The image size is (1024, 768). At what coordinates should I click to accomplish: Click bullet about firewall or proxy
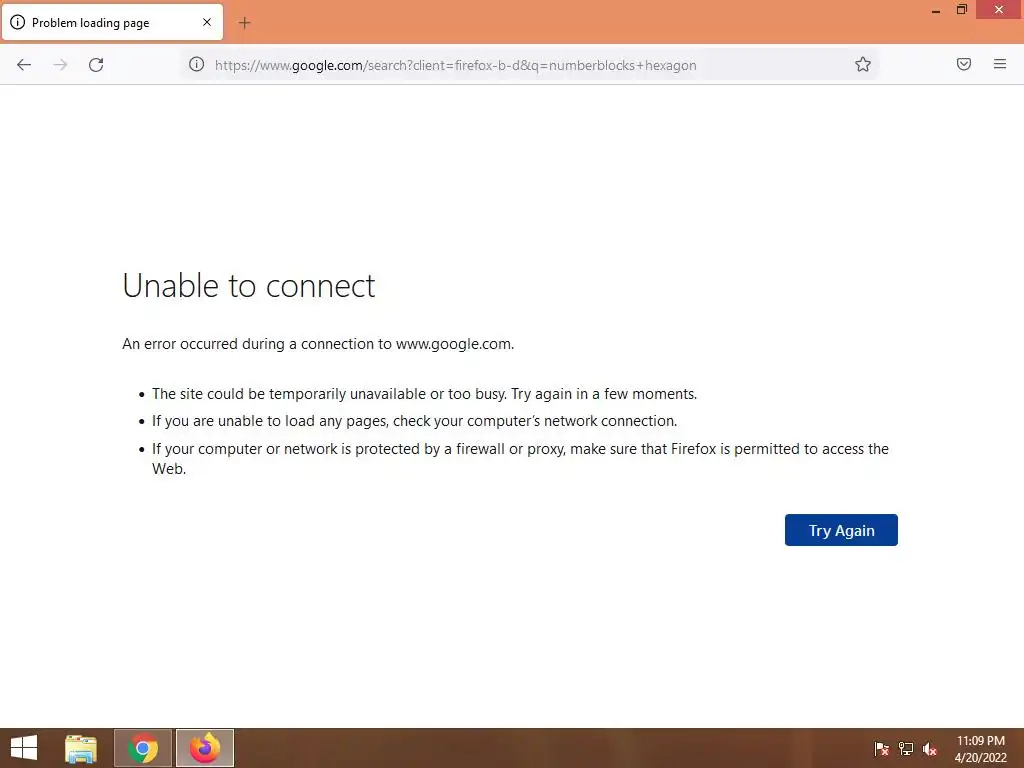click(x=520, y=458)
